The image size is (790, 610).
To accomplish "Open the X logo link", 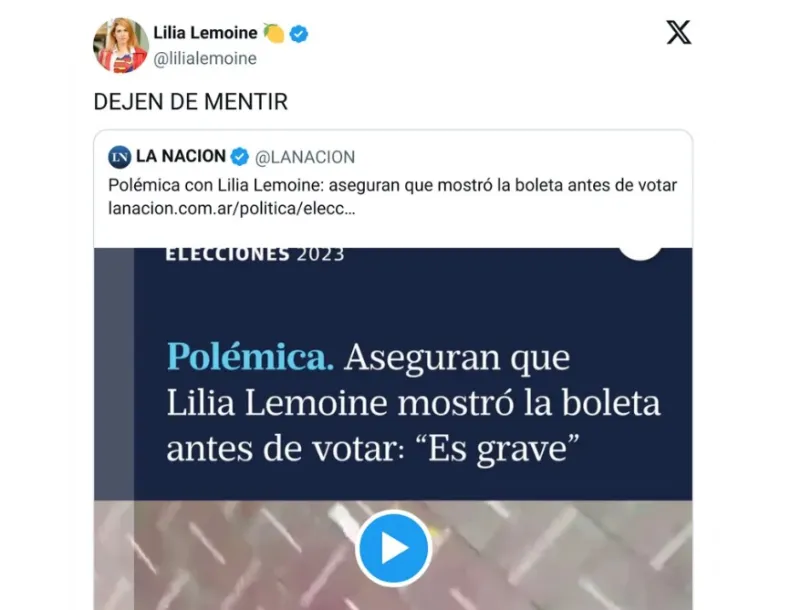I will [679, 33].
